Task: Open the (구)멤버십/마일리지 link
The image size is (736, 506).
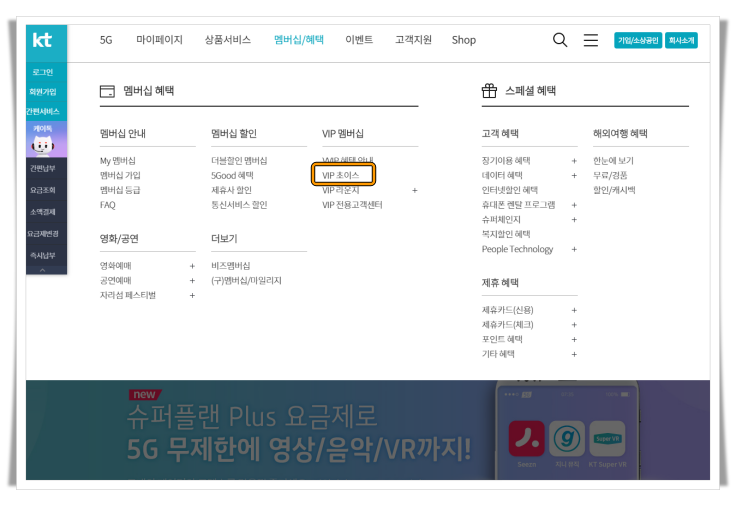Action: tap(246, 281)
